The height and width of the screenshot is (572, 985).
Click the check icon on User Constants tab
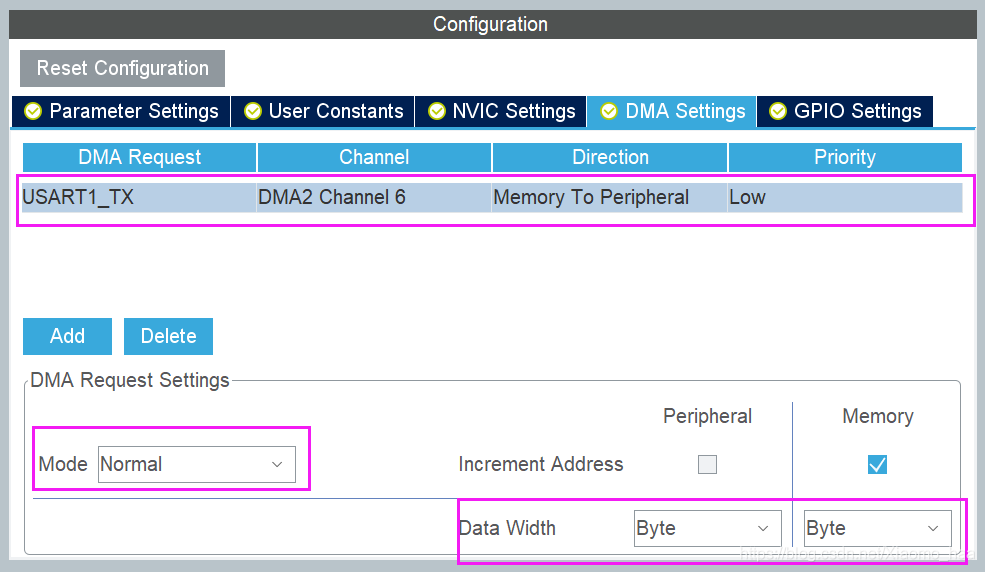[x=253, y=111]
